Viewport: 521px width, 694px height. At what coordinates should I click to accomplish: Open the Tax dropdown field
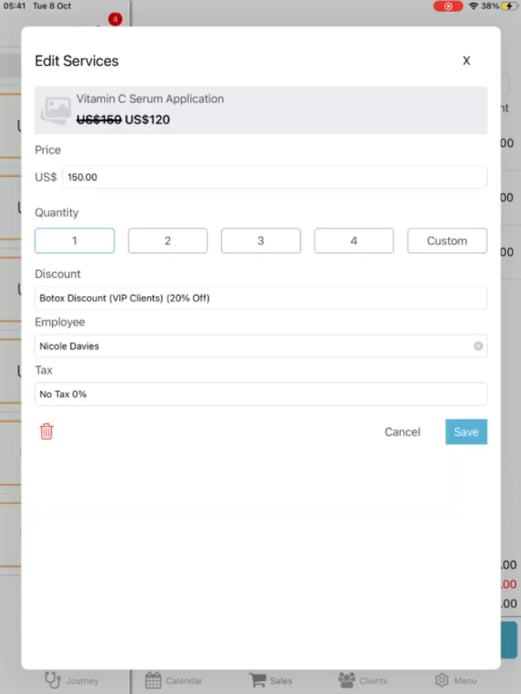click(261, 394)
